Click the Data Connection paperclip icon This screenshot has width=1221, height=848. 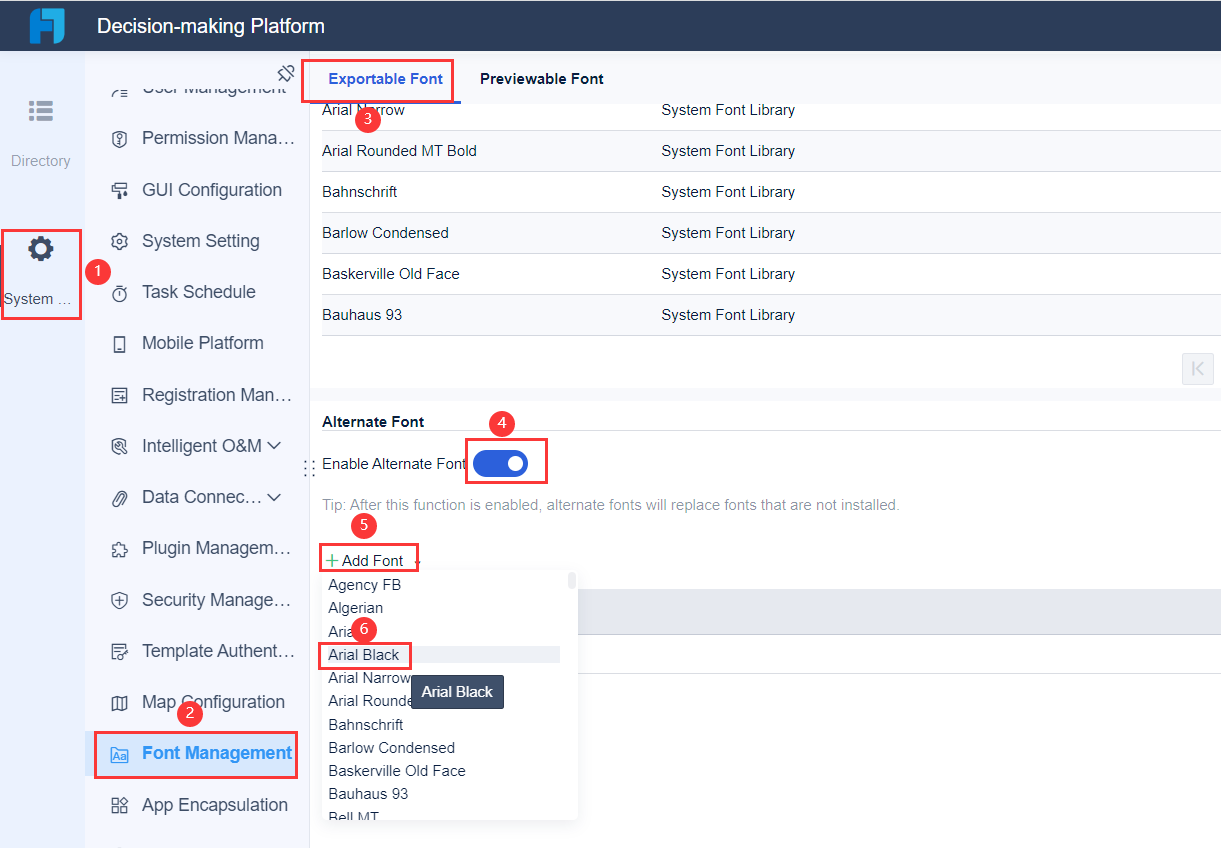[120, 498]
